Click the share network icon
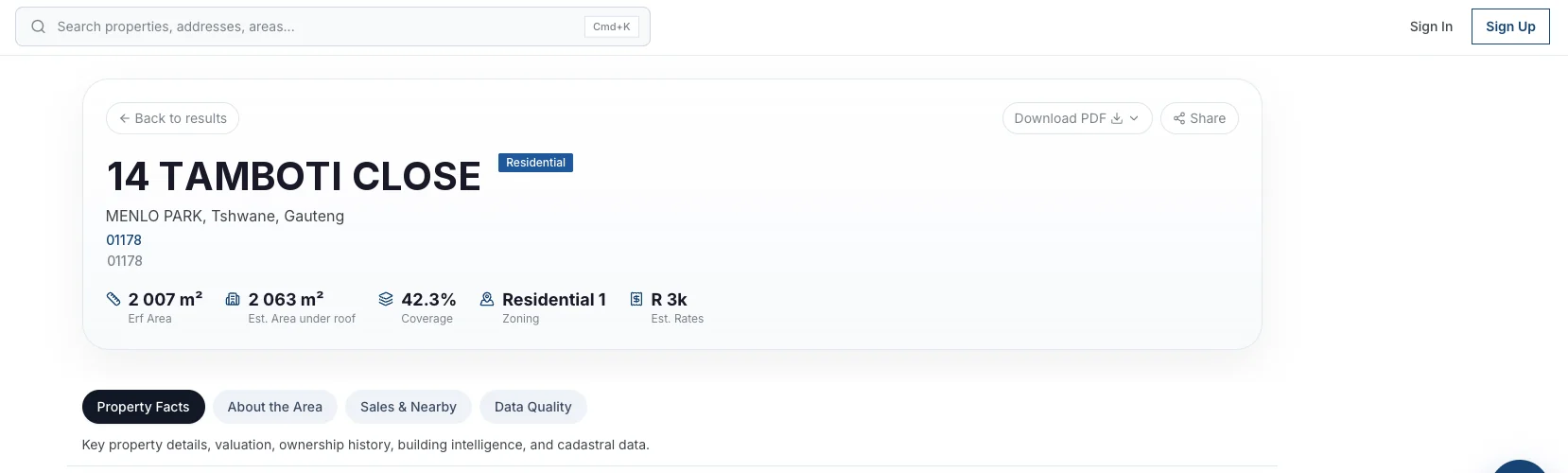This screenshot has width=1568, height=473. (1179, 118)
